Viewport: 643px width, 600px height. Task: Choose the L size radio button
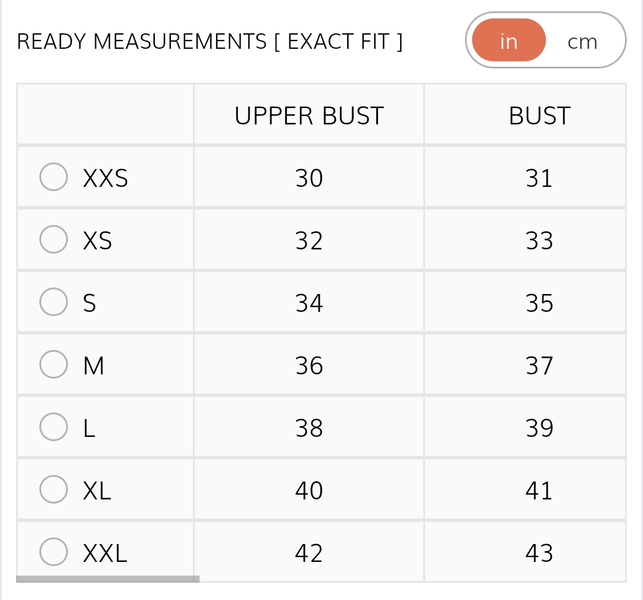tap(53, 427)
